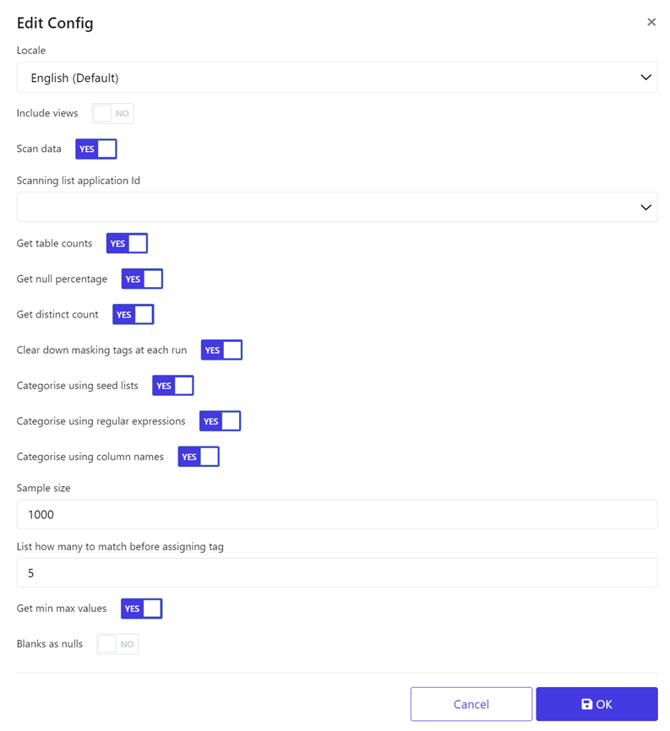Screen dimensions: 670x731
Task: Click the Sample size input field
Action: coord(337,514)
